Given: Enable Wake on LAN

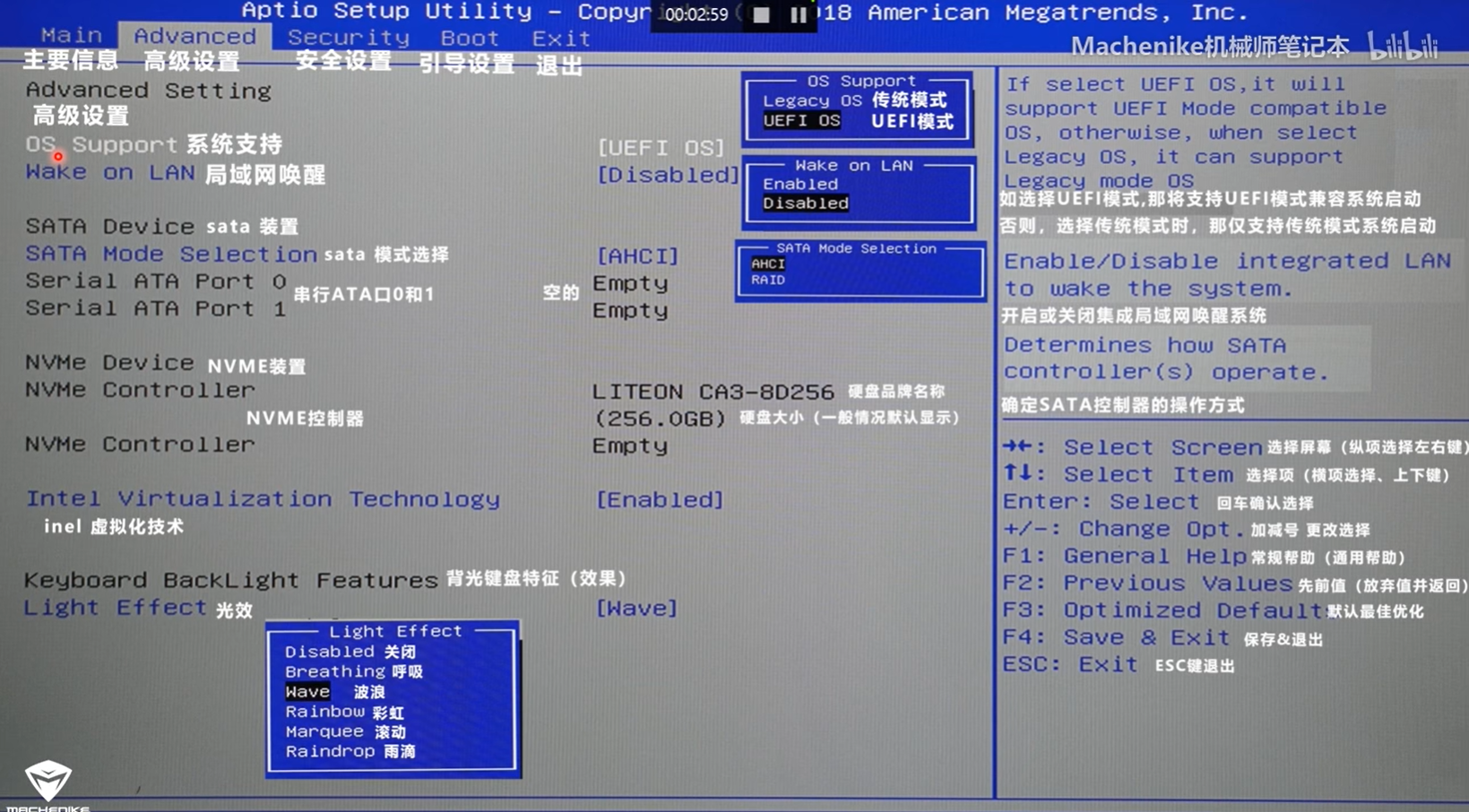Looking at the screenshot, I should 800,183.
